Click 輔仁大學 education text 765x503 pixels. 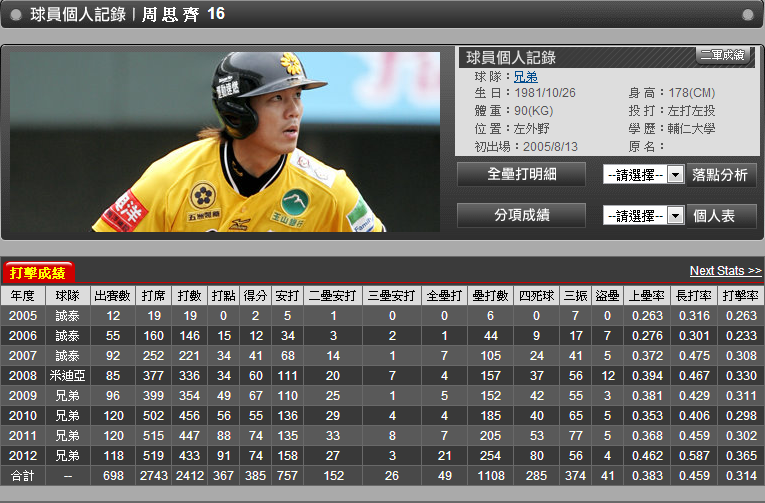coord(691,129)
